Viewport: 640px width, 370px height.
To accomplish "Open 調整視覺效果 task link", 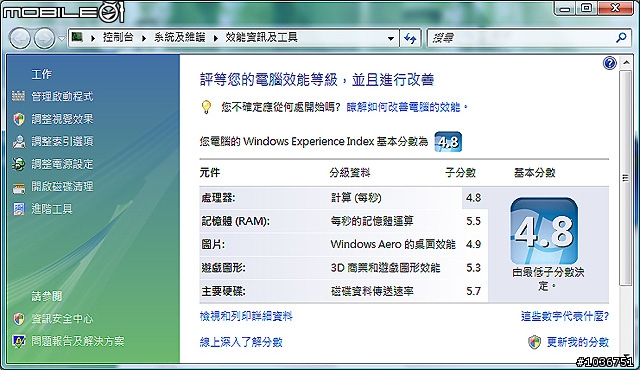I will (62, 119).
